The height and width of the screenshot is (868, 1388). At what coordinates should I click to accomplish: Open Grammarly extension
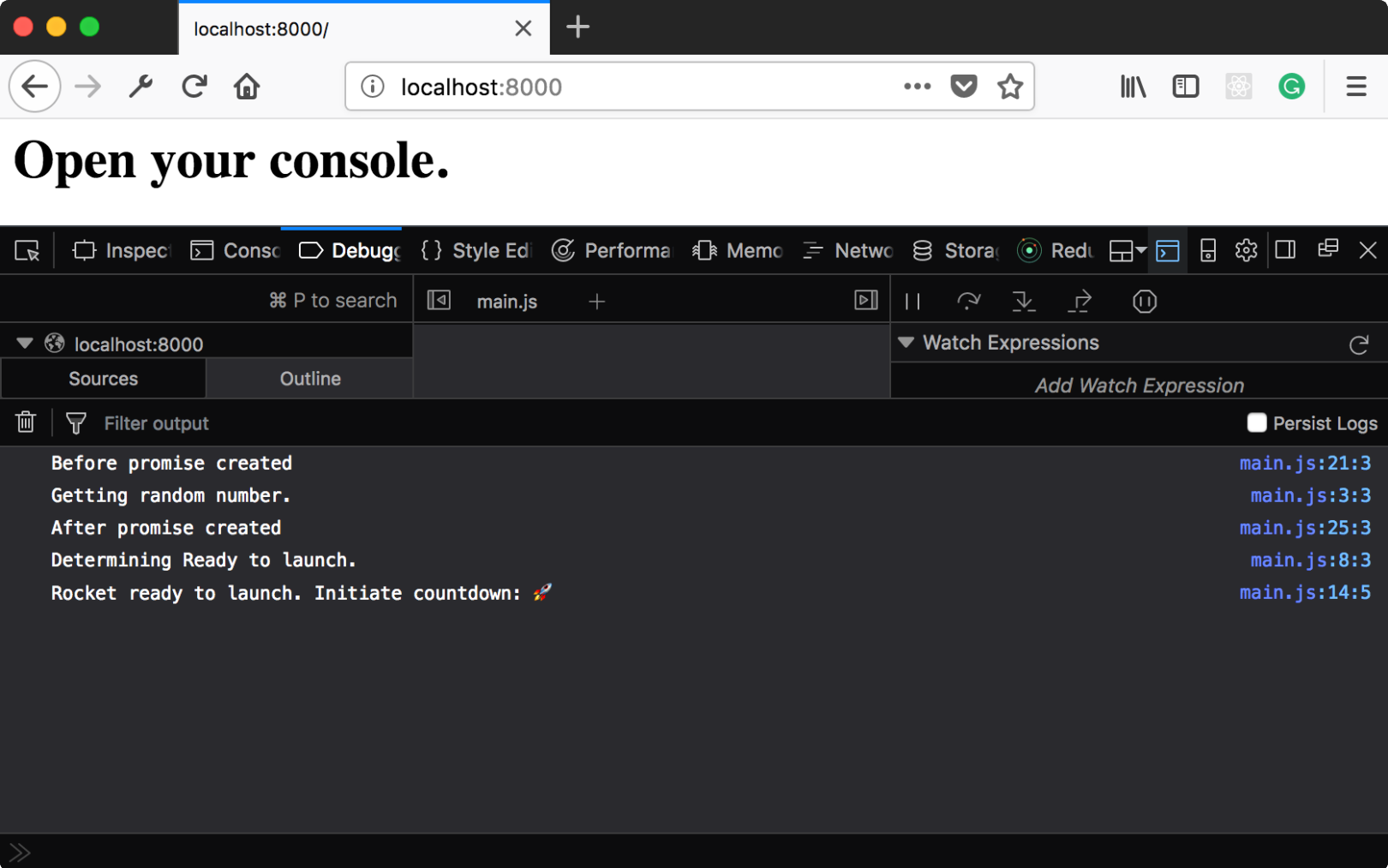1292,87
